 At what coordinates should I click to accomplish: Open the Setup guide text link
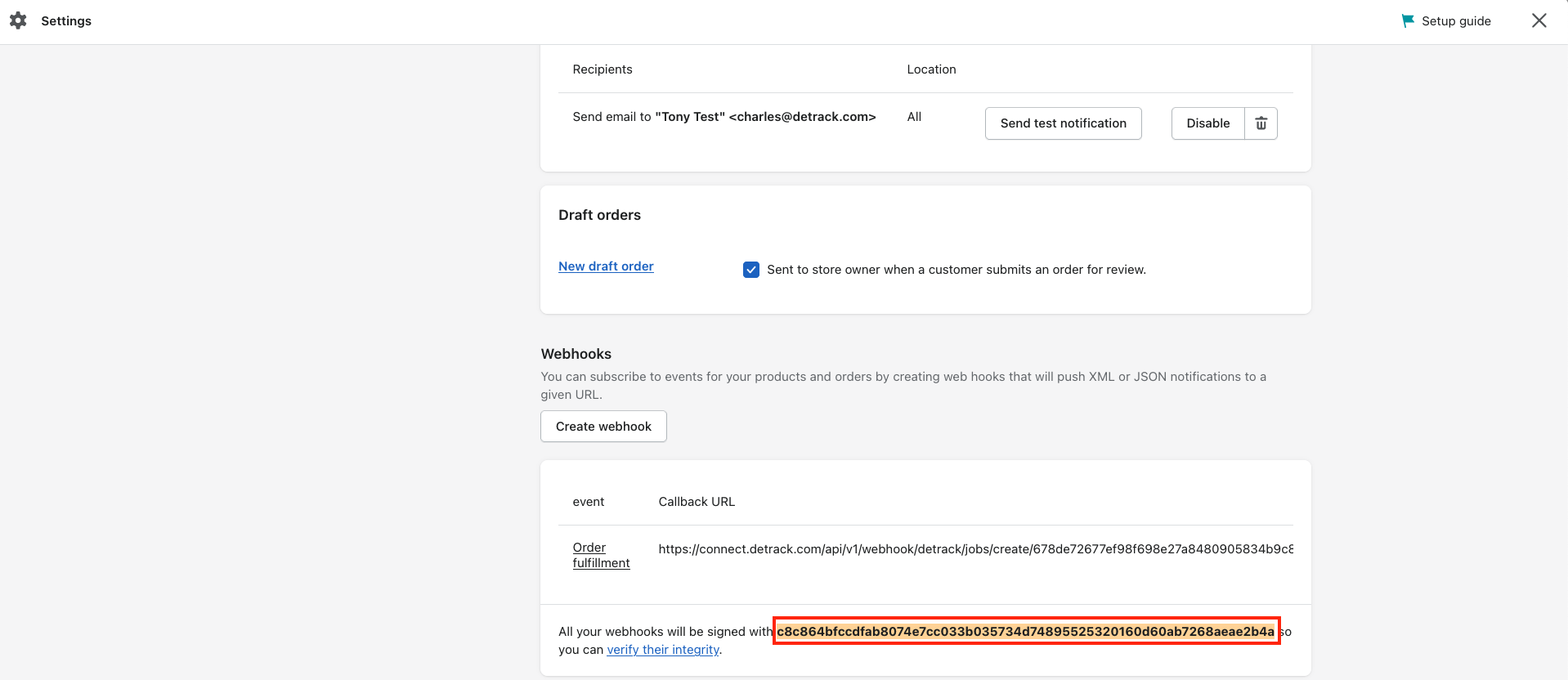coord(1456,21)
